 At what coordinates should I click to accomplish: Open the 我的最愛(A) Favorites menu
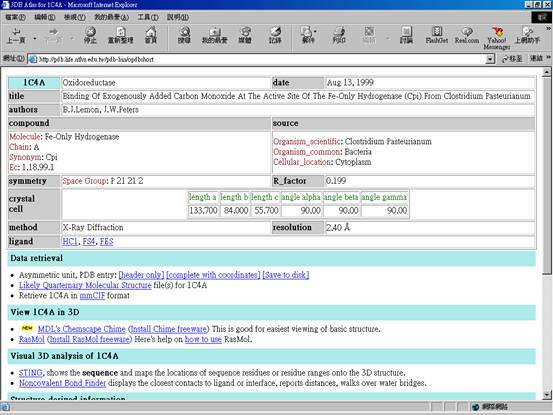click(x=111, y=17)
